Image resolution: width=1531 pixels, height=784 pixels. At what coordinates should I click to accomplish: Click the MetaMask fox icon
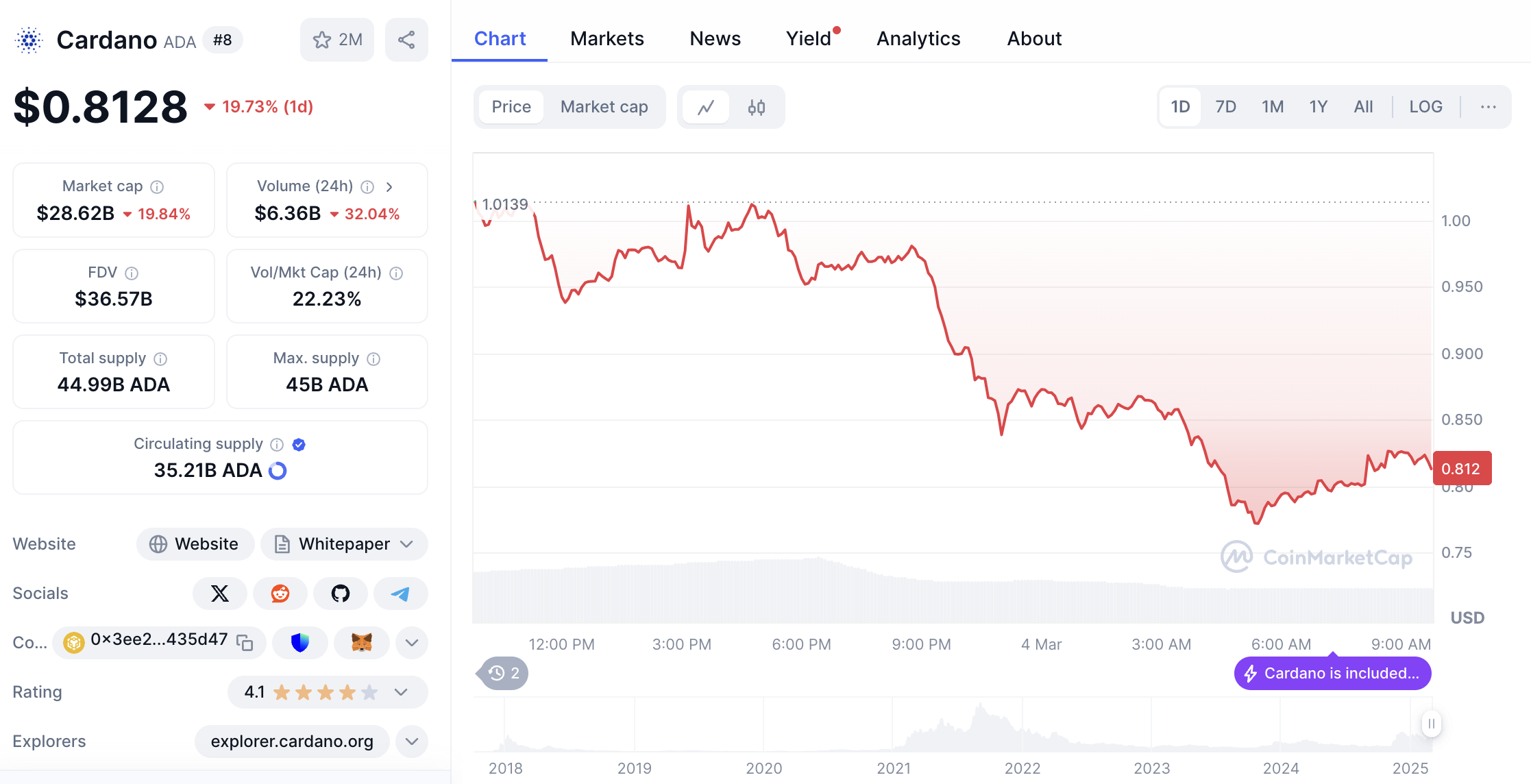[361, 642]
